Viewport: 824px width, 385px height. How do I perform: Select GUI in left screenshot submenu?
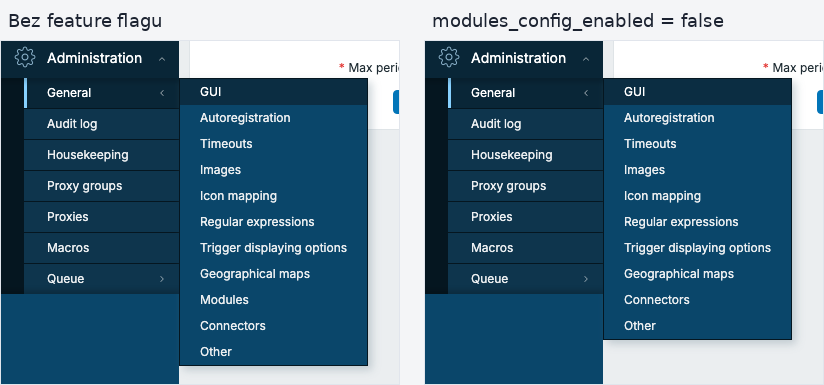click(x=273, y=92)
